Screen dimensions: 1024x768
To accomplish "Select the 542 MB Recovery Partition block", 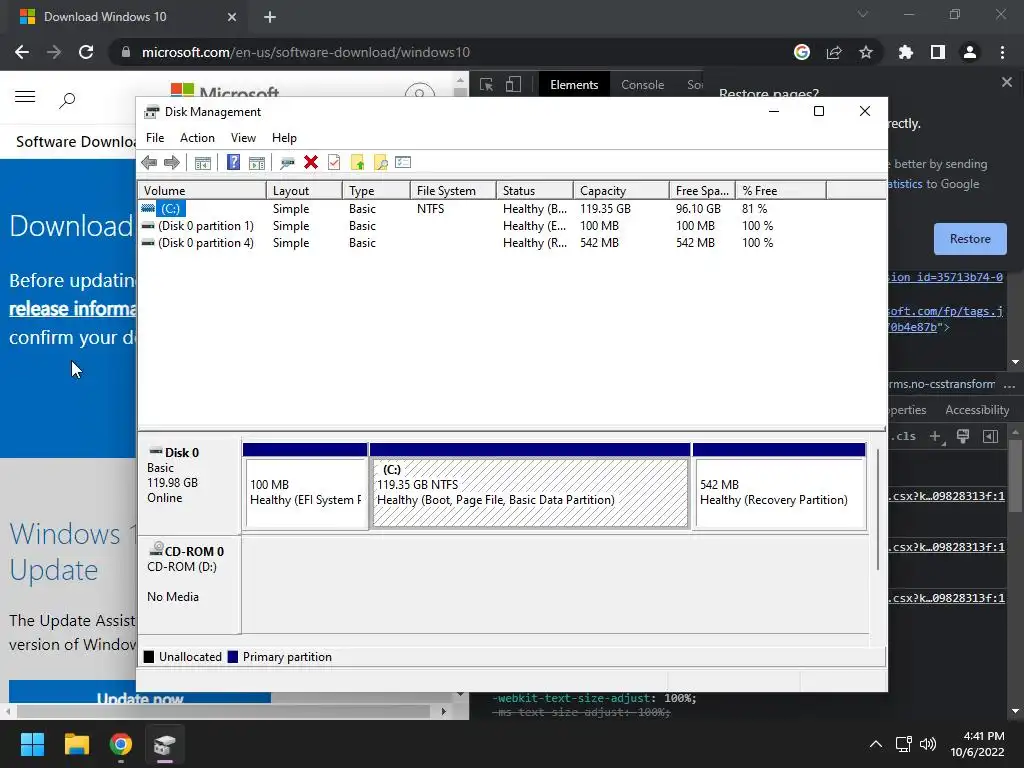I will click(779, 486).
